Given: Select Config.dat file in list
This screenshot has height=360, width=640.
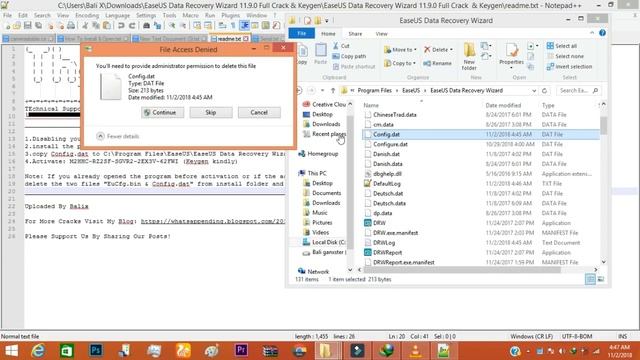Looking at the screenshot, I should 480,134.
